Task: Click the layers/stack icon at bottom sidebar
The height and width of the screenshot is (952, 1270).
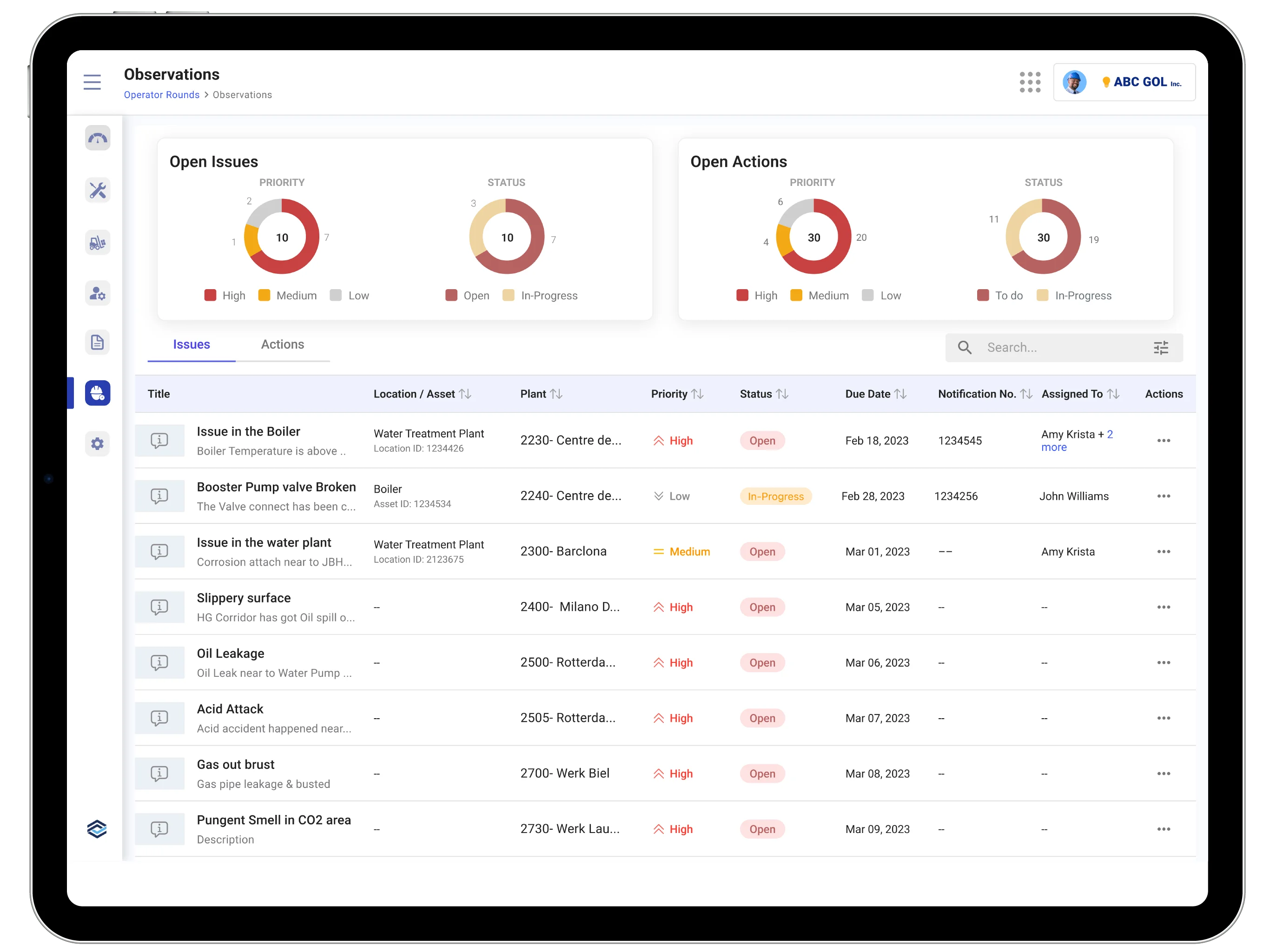Action: [x=96, y=828]
